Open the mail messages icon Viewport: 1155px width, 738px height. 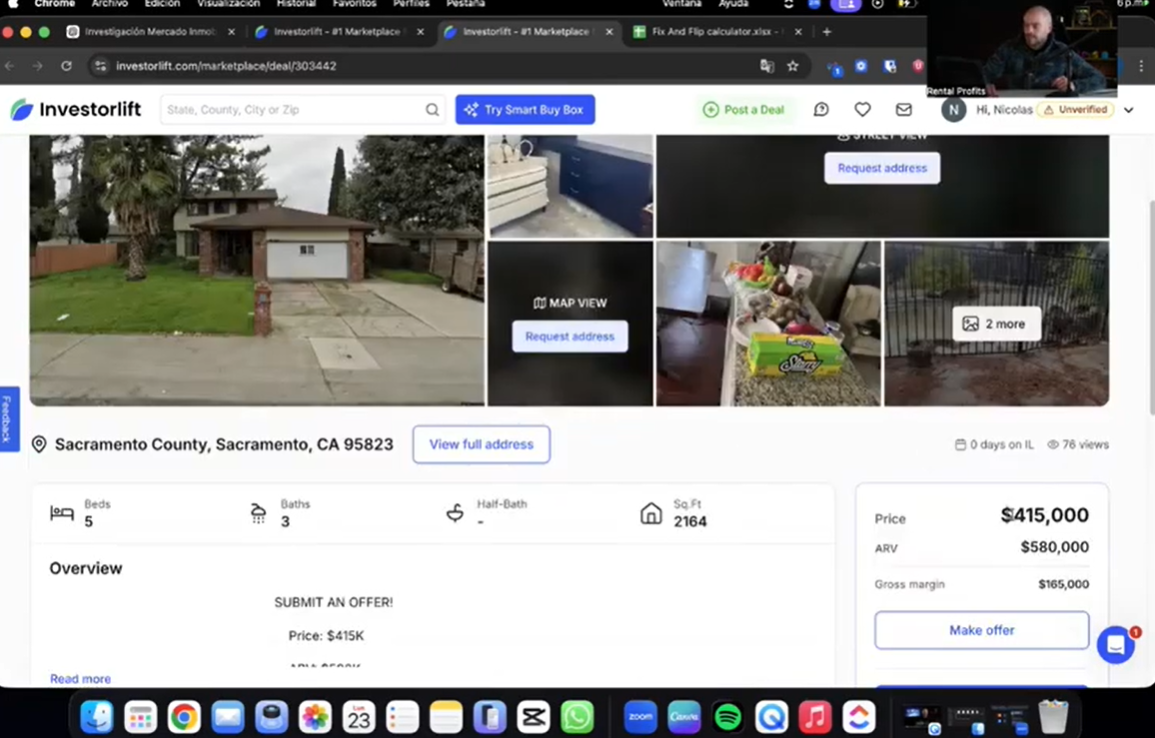(903, 110)
